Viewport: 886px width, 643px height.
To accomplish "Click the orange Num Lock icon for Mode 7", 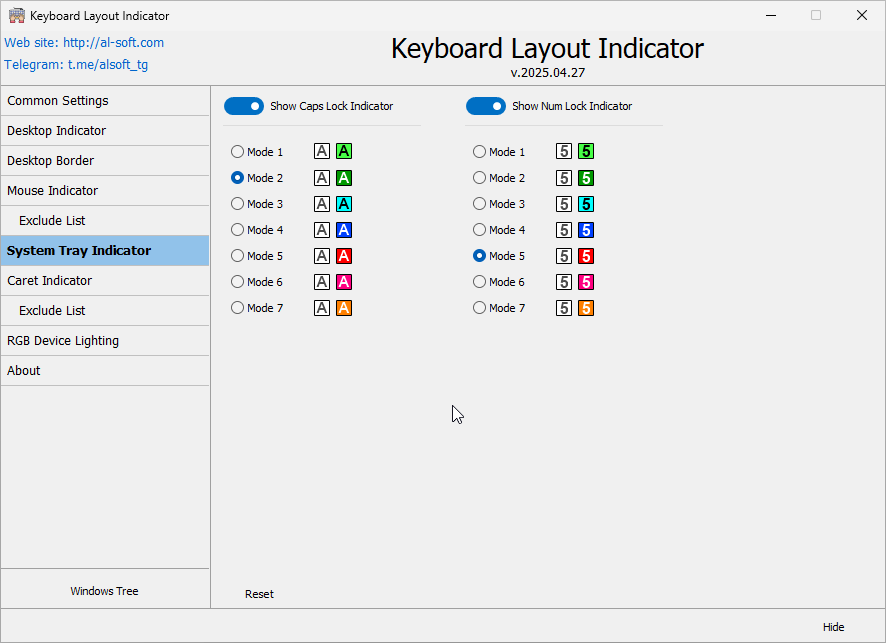I will (585, 307).
